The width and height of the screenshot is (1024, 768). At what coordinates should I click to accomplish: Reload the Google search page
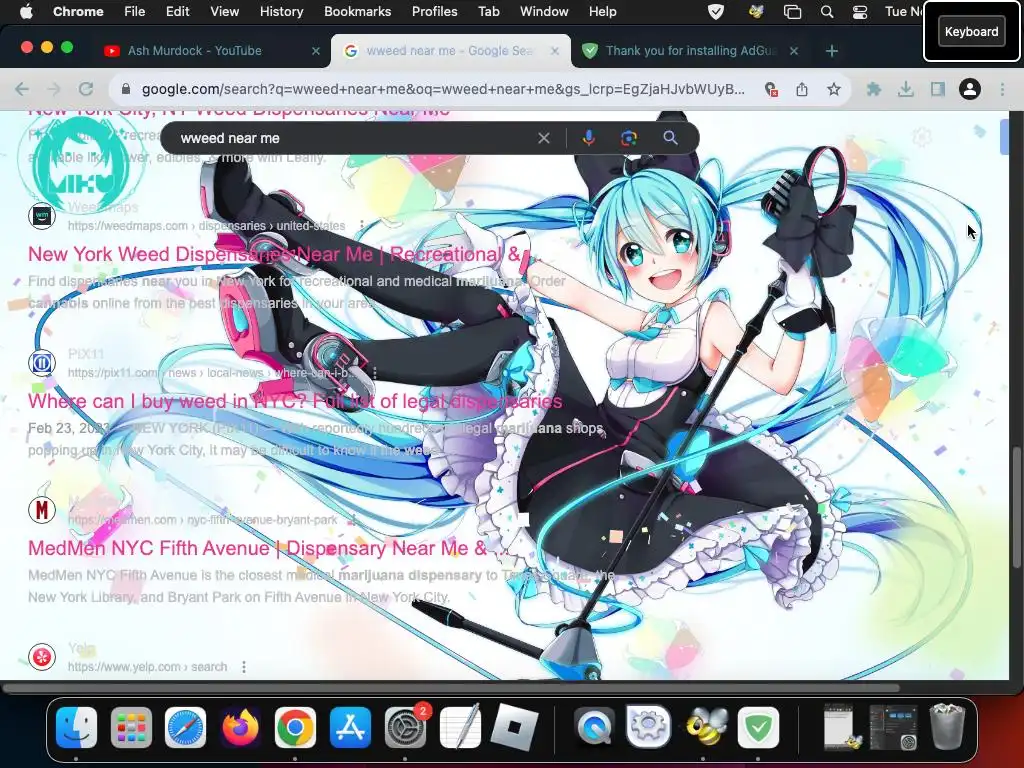coord(86,89)
